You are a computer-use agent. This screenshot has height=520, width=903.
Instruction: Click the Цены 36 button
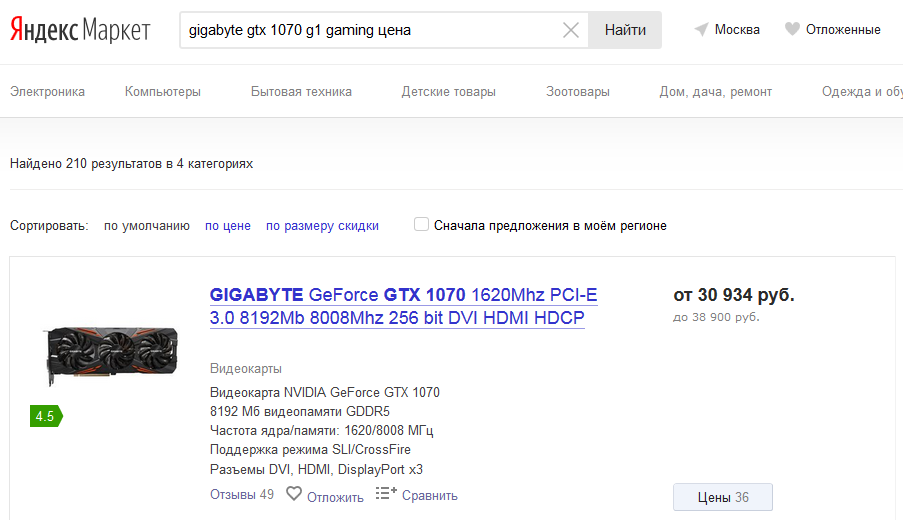click(x=723, y=497)
